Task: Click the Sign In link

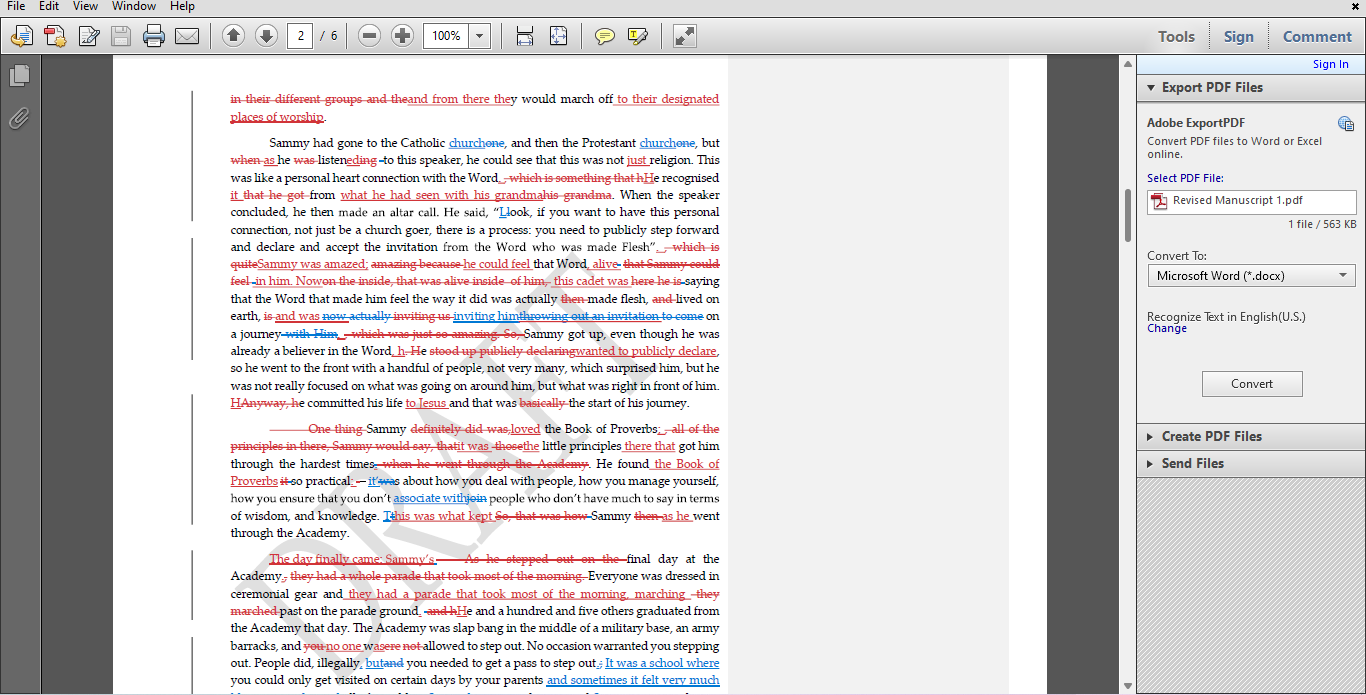Action: pos(1330,64)
